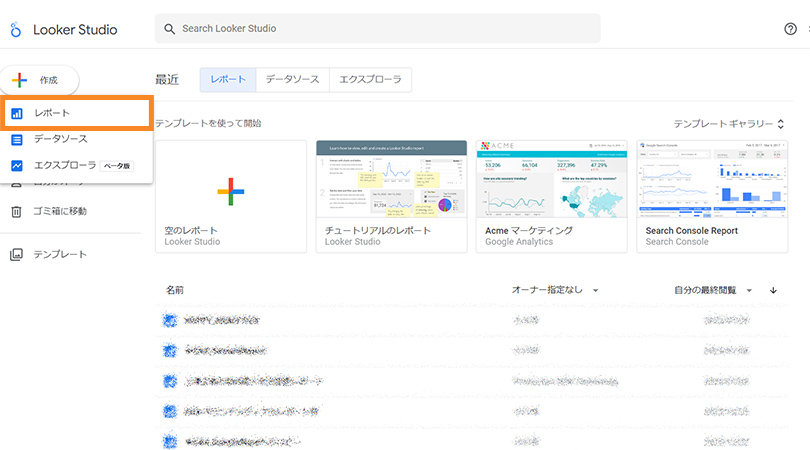Click the ベータ版 badge
This screenshot has height=450, width=810.
tap(117, 166)
